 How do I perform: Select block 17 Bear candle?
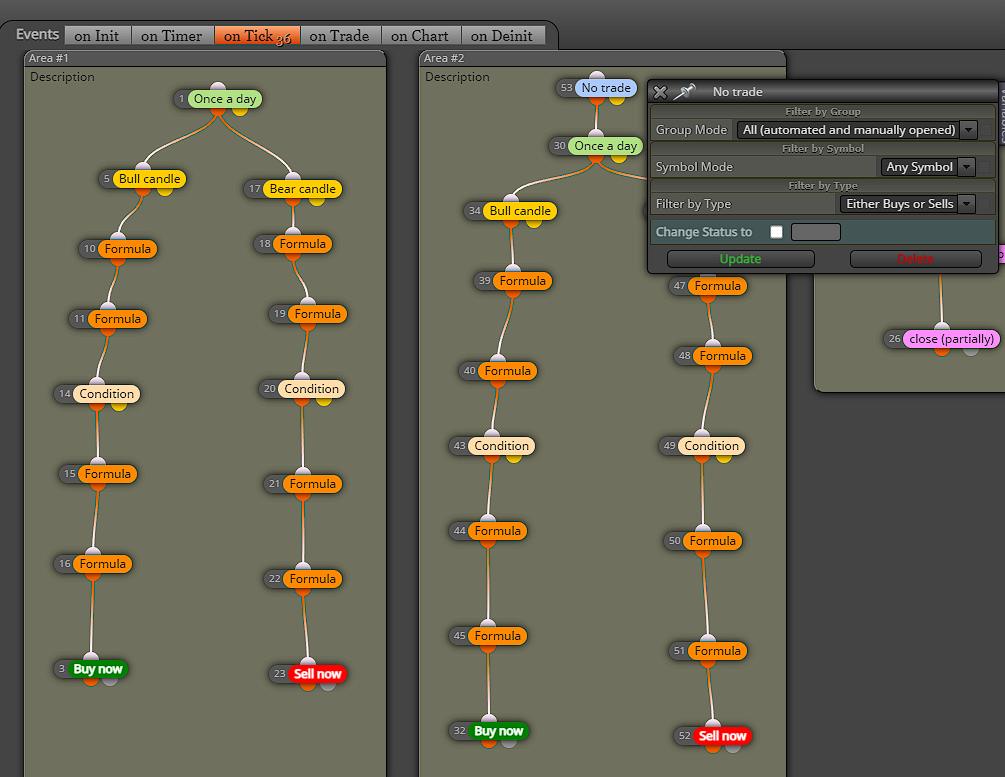303,189
